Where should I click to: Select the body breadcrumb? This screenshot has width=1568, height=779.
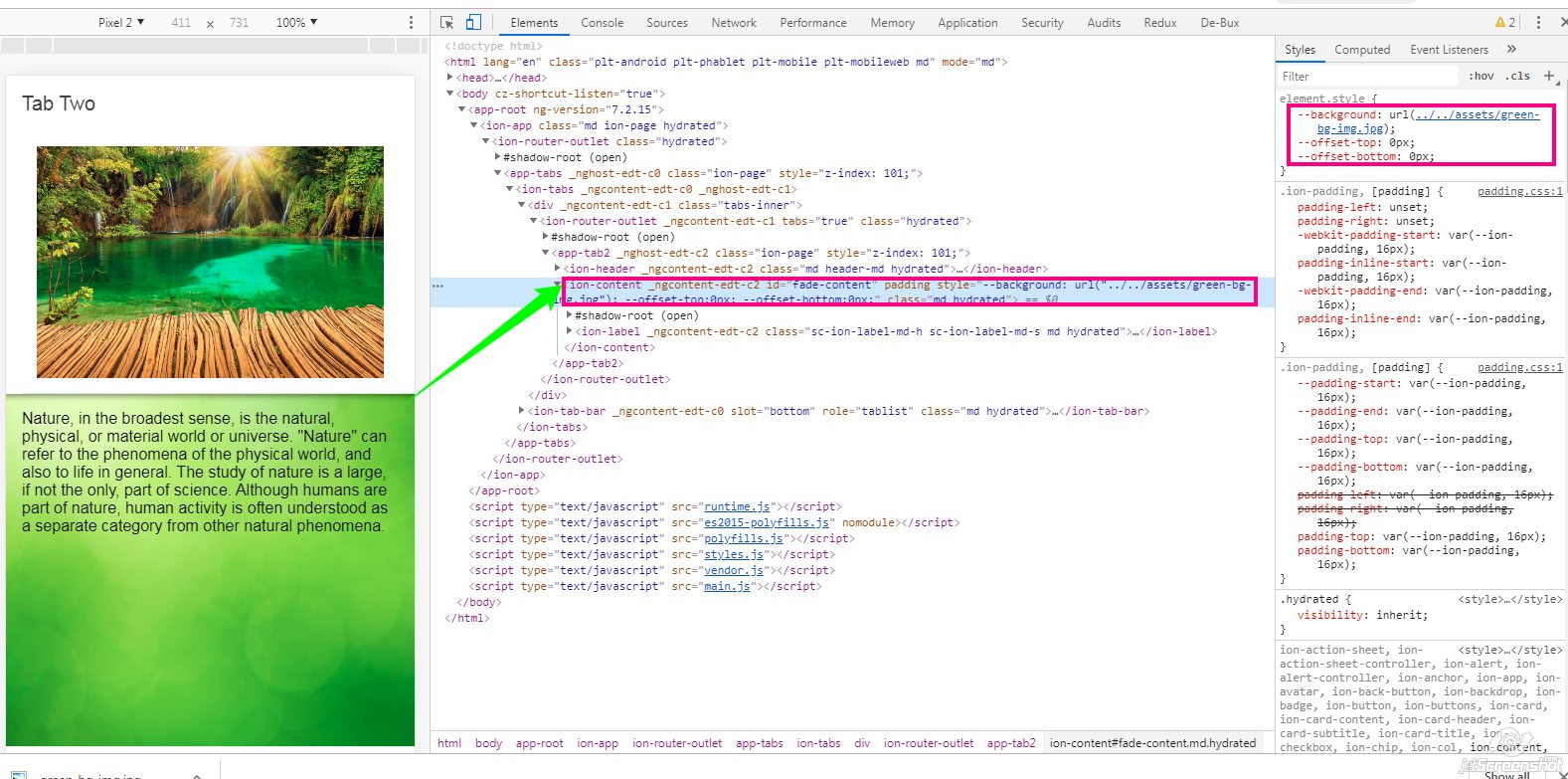pyautogui.click(x=488, y=742)
